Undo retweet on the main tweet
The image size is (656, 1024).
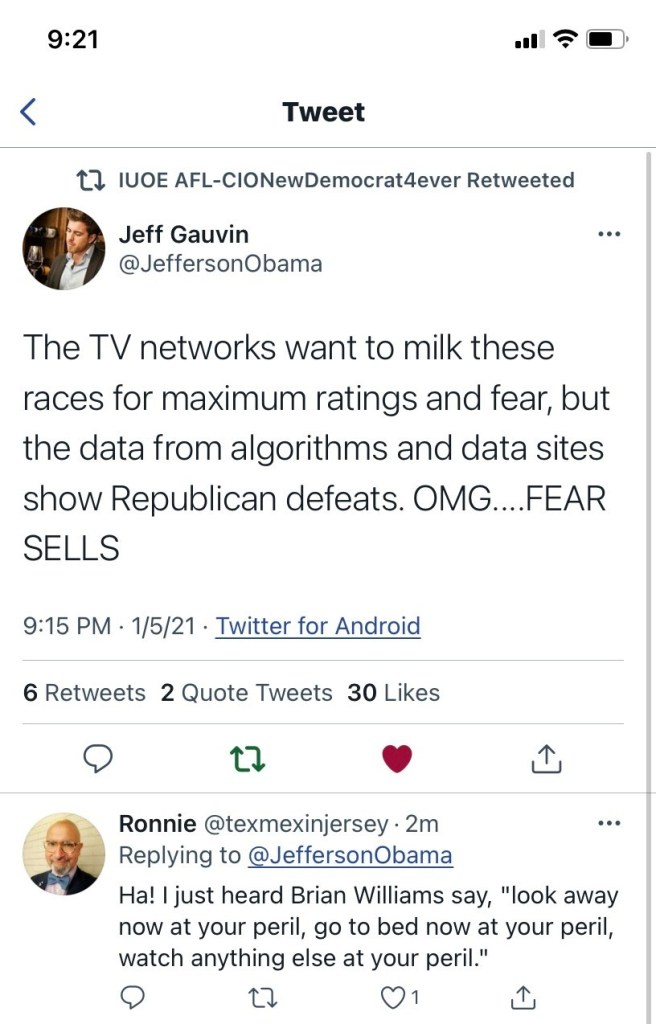click(244, 760)
